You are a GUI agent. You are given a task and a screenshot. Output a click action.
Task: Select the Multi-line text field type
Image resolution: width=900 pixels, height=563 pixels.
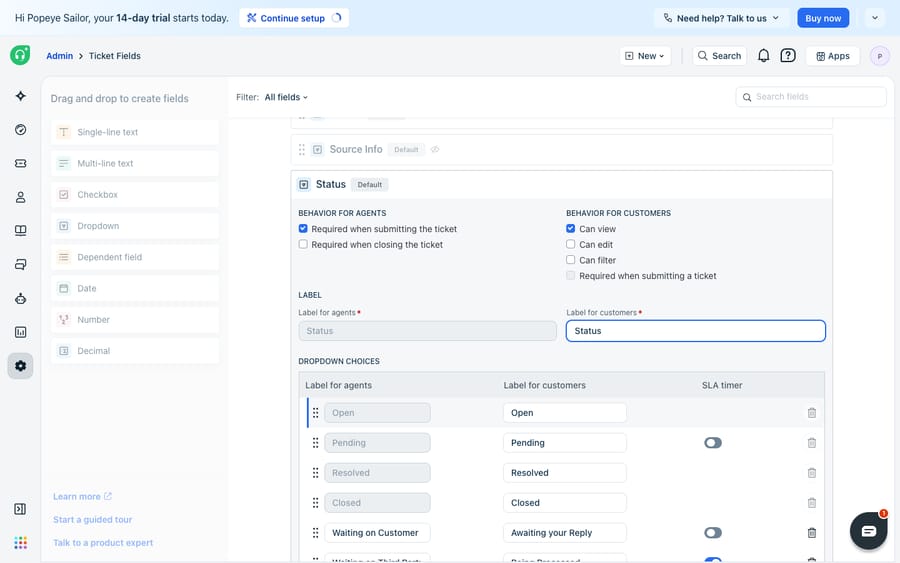135,164
